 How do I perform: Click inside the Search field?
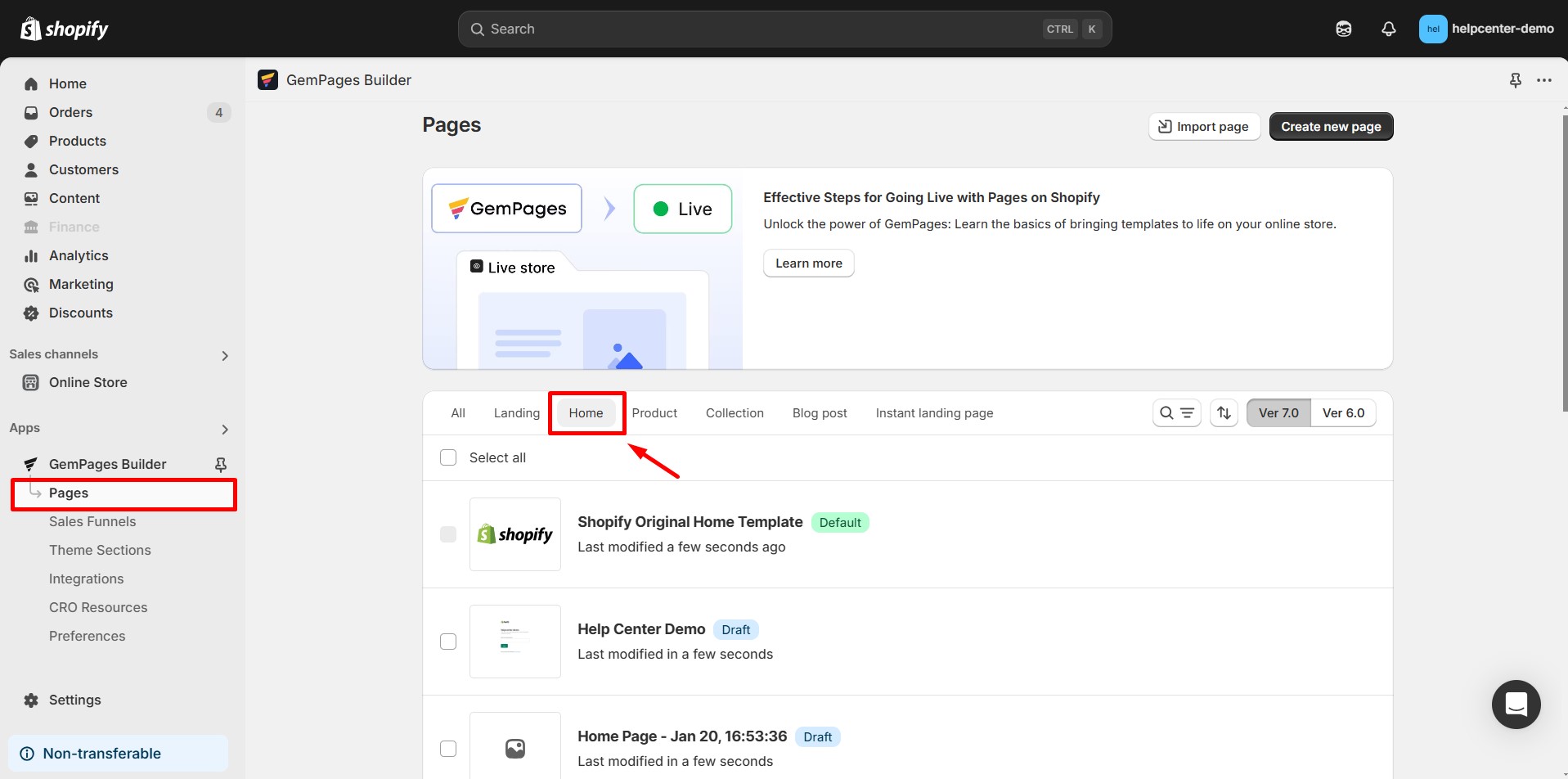coord(736,28)
